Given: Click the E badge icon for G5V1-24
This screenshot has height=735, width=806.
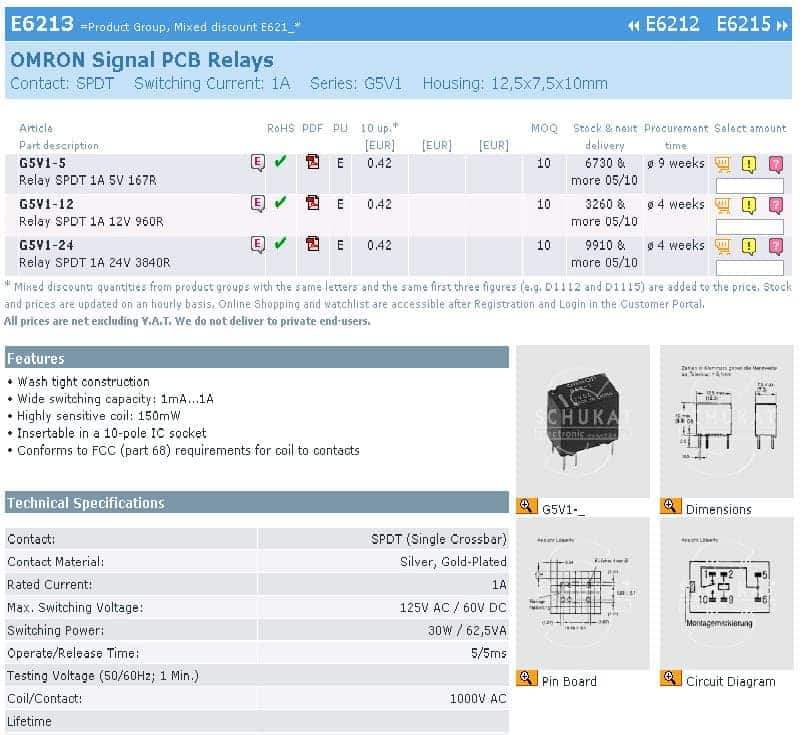Looking at the screenshot, I should [258, 245].
